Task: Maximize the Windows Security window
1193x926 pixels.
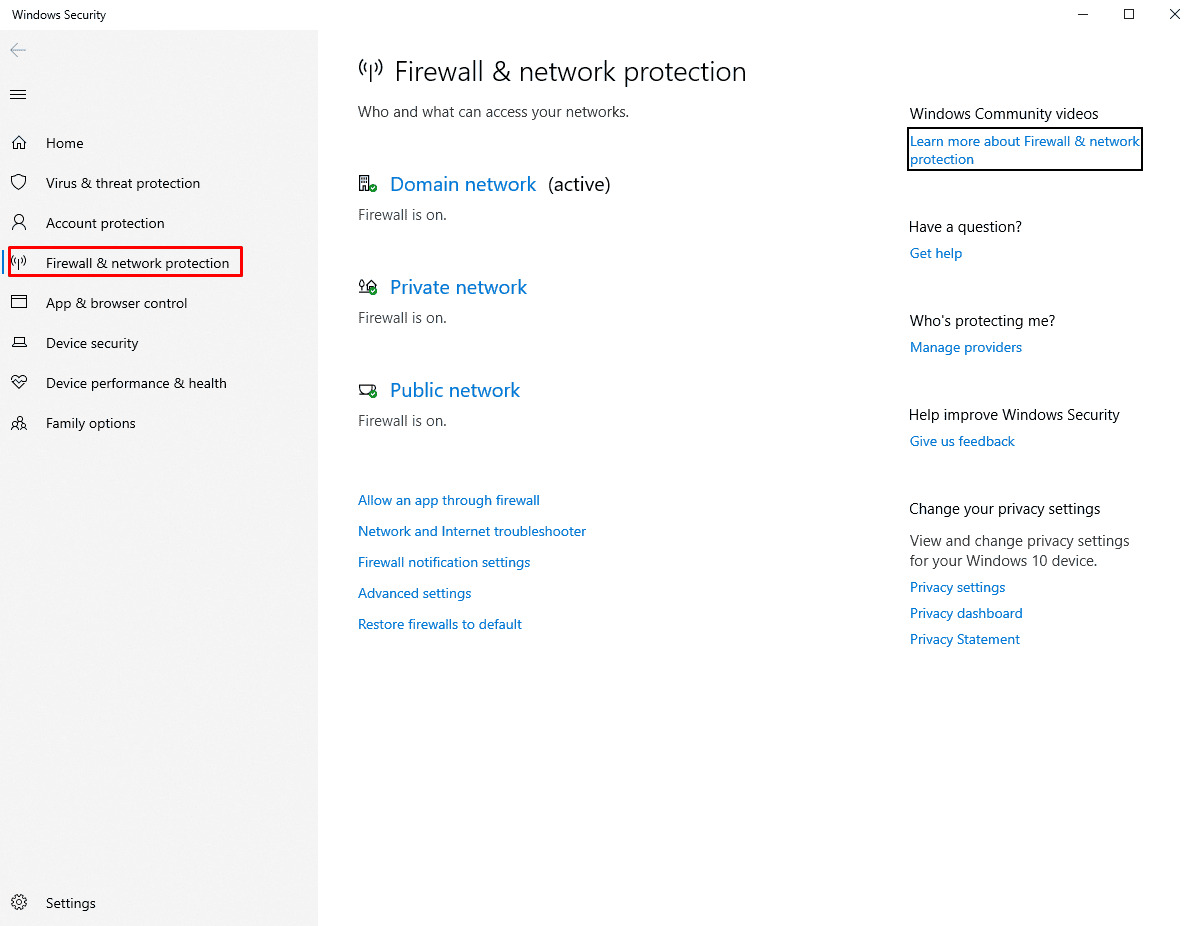Action: click(1129, 14)
